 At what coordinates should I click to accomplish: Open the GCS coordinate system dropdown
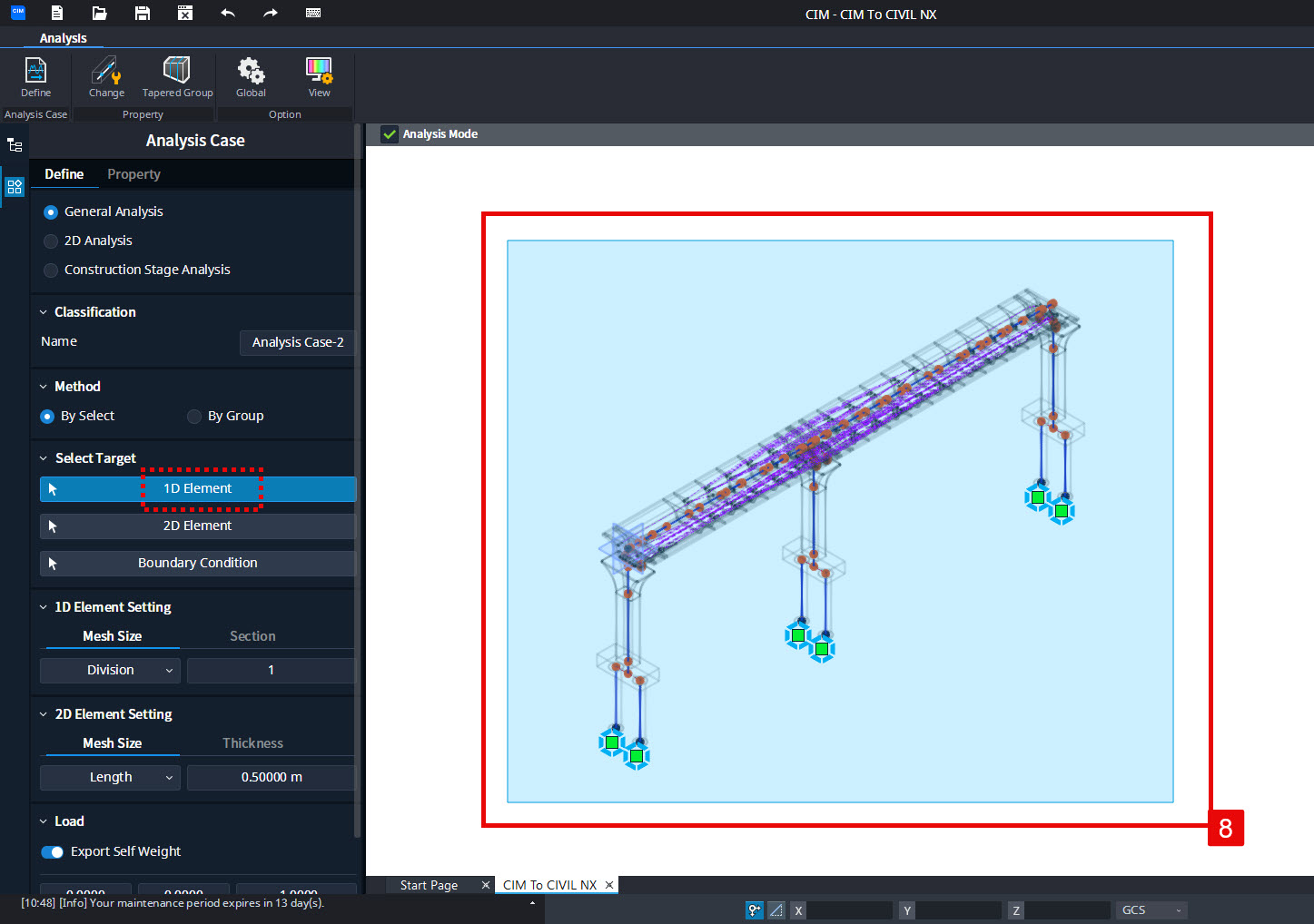pyautogui.click(x=1150, y=909)
